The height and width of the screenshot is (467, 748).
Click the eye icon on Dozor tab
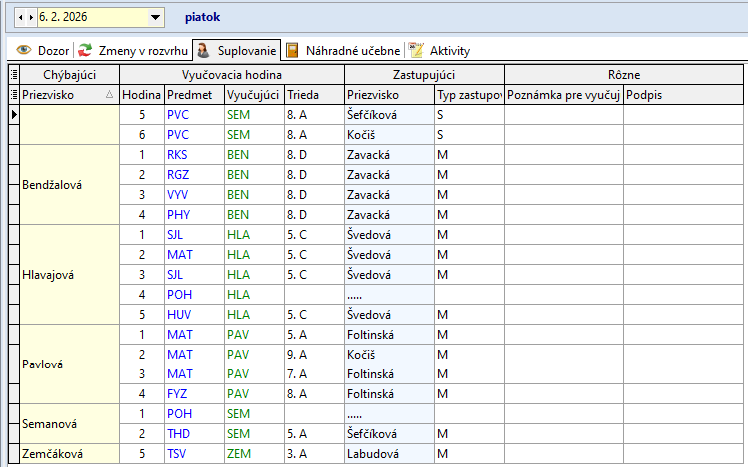[23, 50]
